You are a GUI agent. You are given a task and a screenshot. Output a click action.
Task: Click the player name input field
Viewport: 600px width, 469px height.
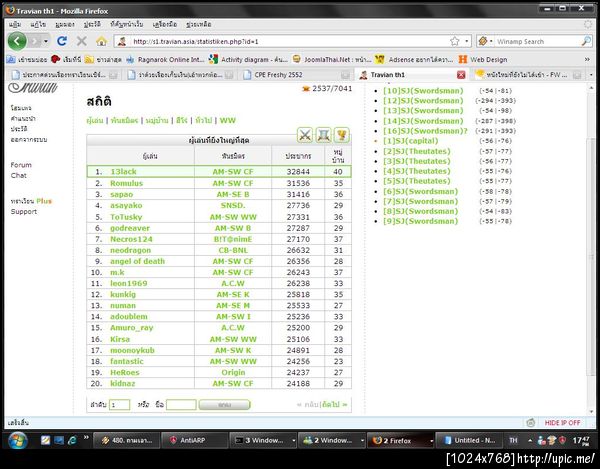pyautogui.click(x=181, y=405)
